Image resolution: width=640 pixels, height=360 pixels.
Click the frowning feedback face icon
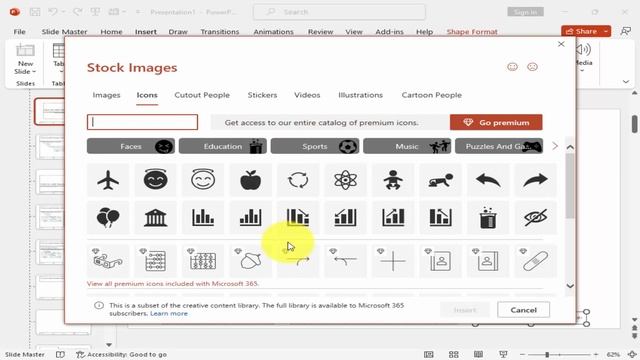click(532, 67)
